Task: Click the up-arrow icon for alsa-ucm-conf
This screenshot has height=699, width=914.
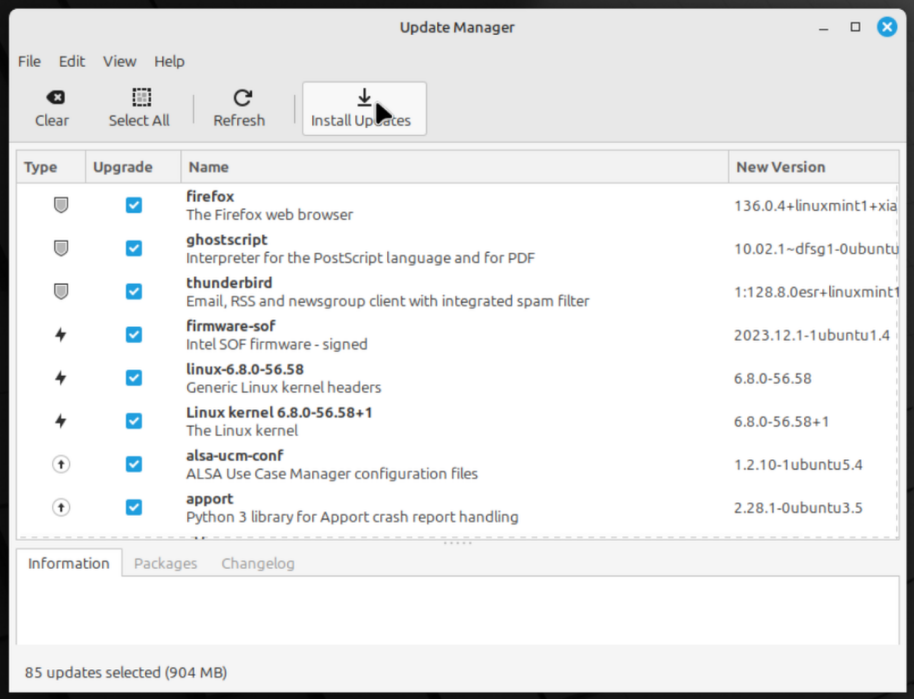Action: tap(61, 464)
